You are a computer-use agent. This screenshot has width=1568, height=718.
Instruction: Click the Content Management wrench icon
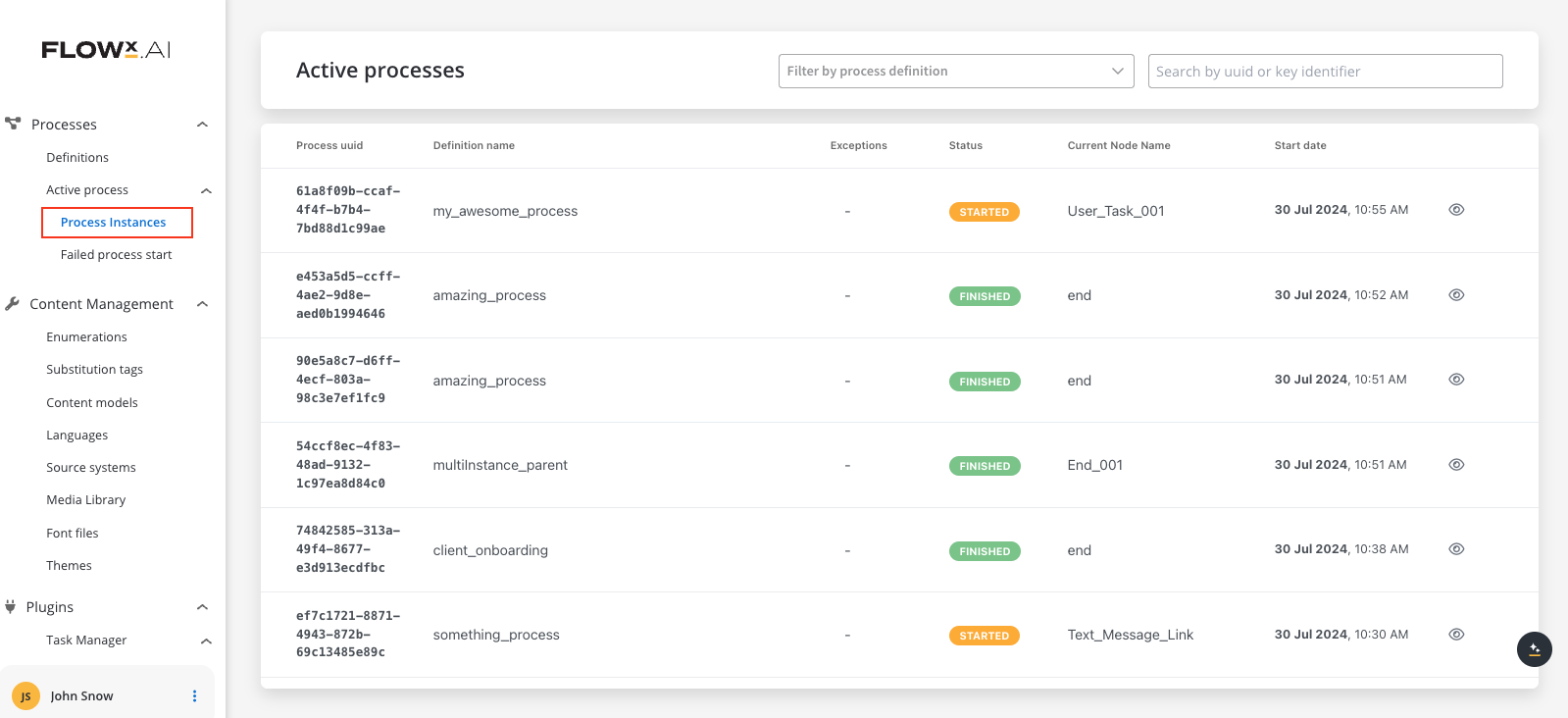click(x=12, y=304)
